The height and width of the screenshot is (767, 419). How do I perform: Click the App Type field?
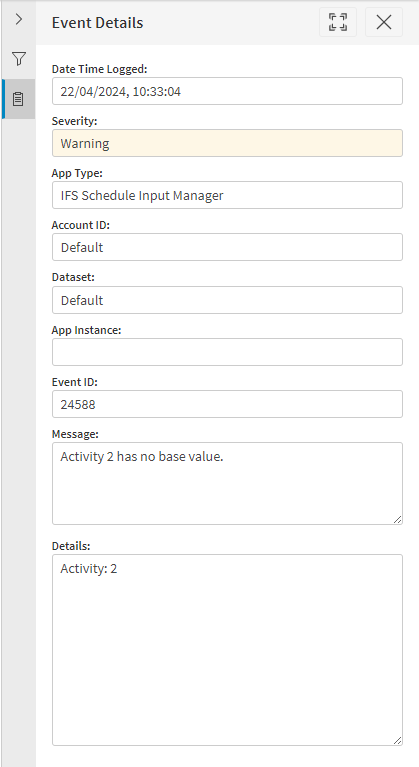[227, 195]
